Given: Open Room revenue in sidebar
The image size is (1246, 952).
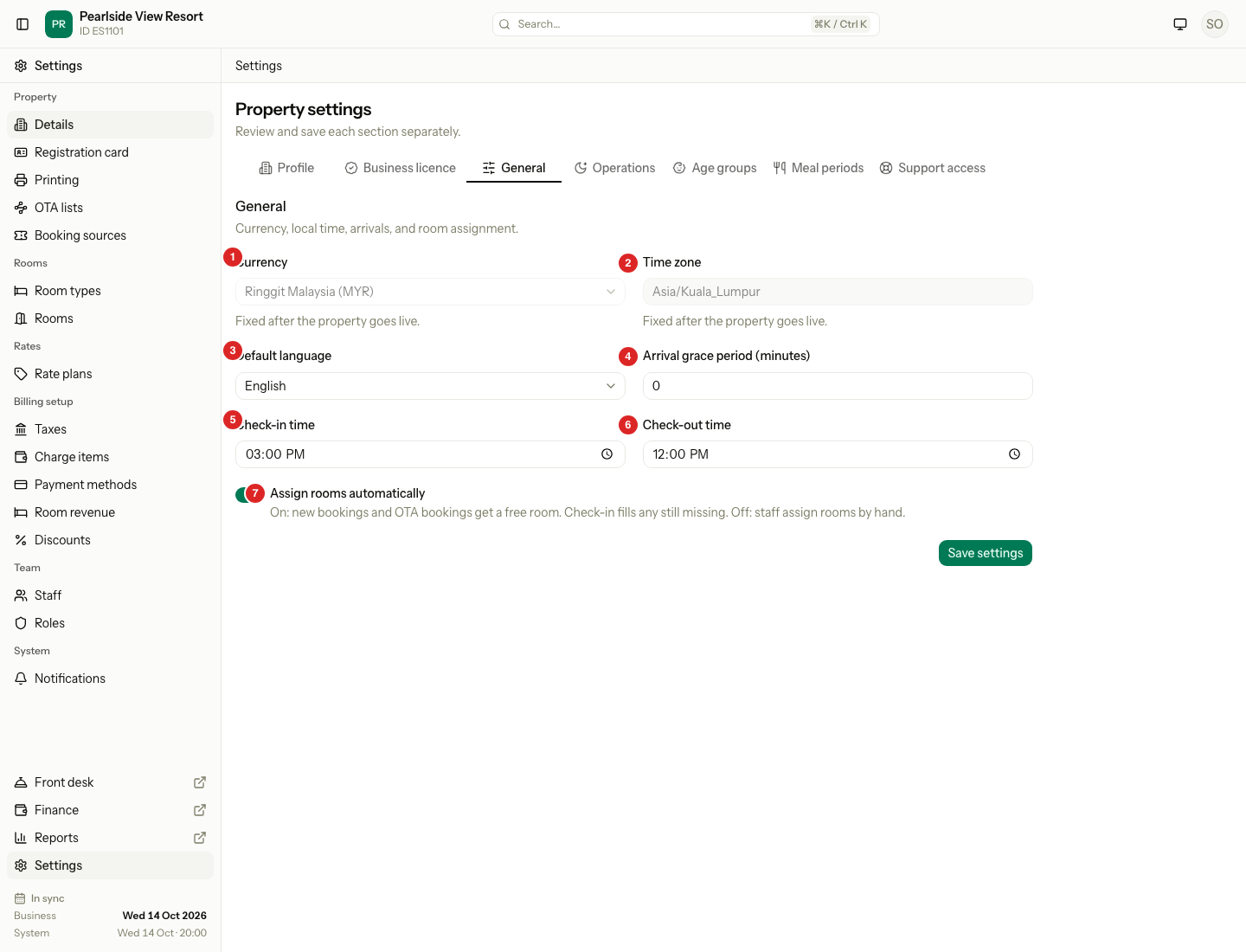Looking at the screenshot, I should click(110, 512).
